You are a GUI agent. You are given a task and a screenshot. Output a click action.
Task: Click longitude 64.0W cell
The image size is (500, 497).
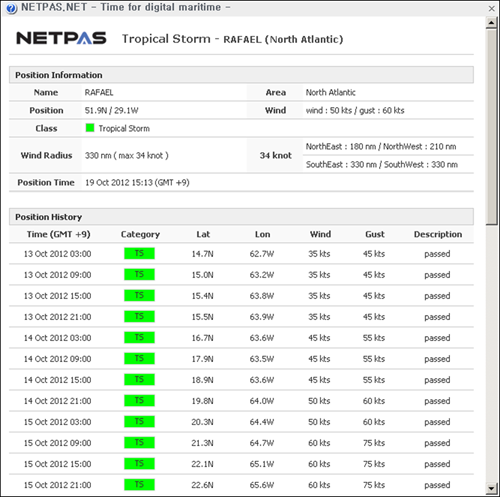pos(262,401)
